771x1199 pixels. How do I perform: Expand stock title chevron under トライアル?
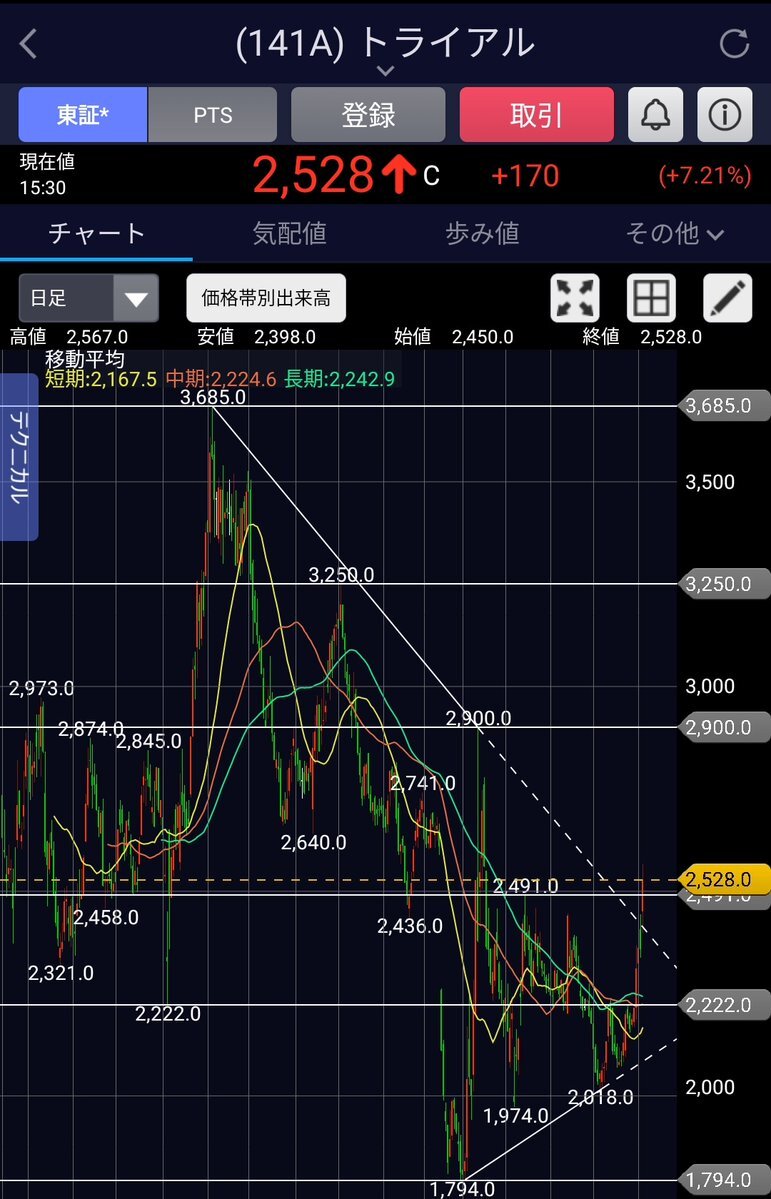[x=386, y=71]
